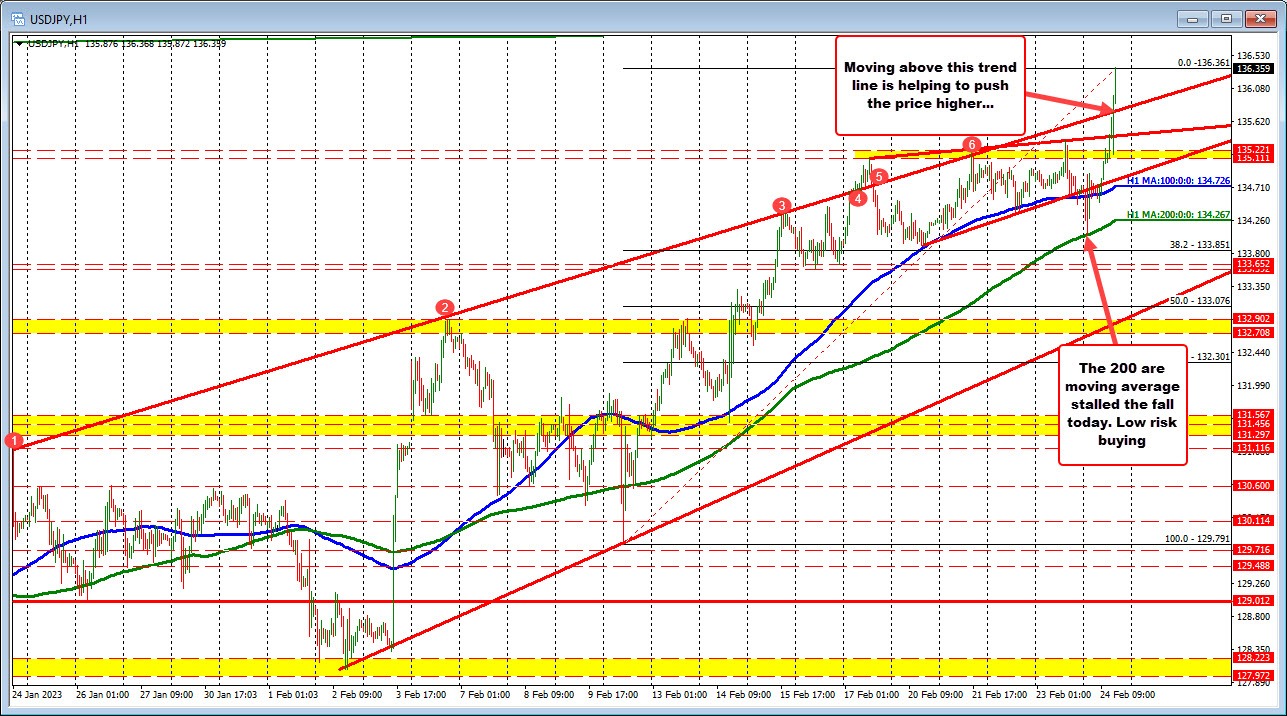This screenshot has width=1287, height=716.
Task: Select circled marker 4 along the channel line
Action: pyautogui.click(x=857, y=199)
